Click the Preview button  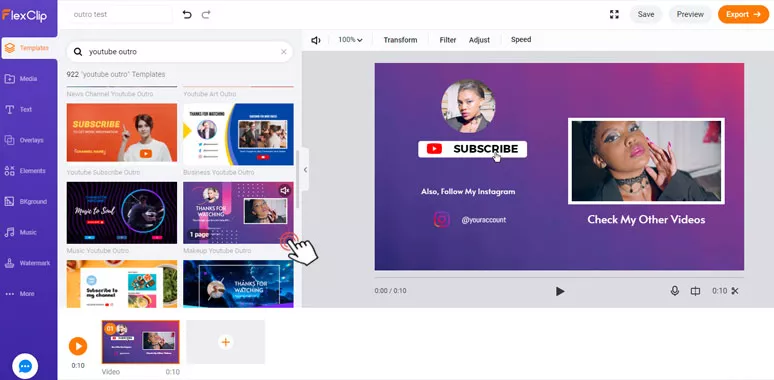click(x=690, y=14)
